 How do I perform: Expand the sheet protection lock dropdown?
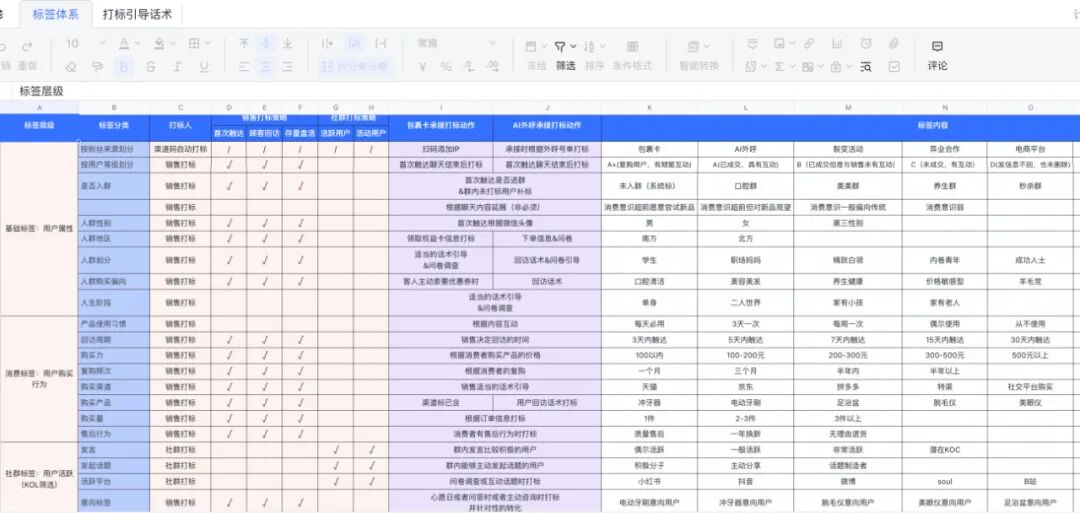point(849,67)
